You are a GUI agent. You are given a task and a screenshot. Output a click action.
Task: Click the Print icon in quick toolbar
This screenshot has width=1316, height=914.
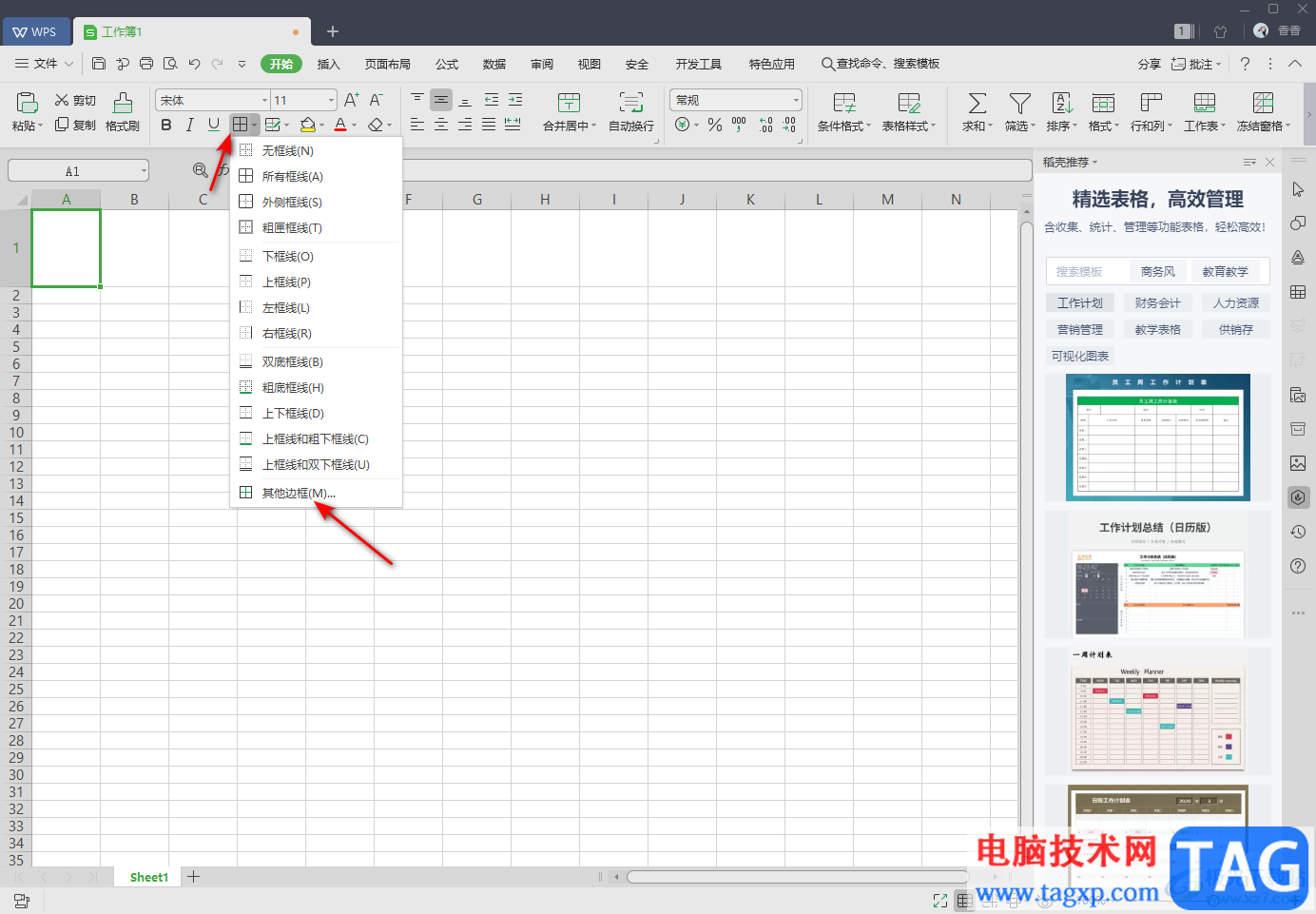click(146, 64)
